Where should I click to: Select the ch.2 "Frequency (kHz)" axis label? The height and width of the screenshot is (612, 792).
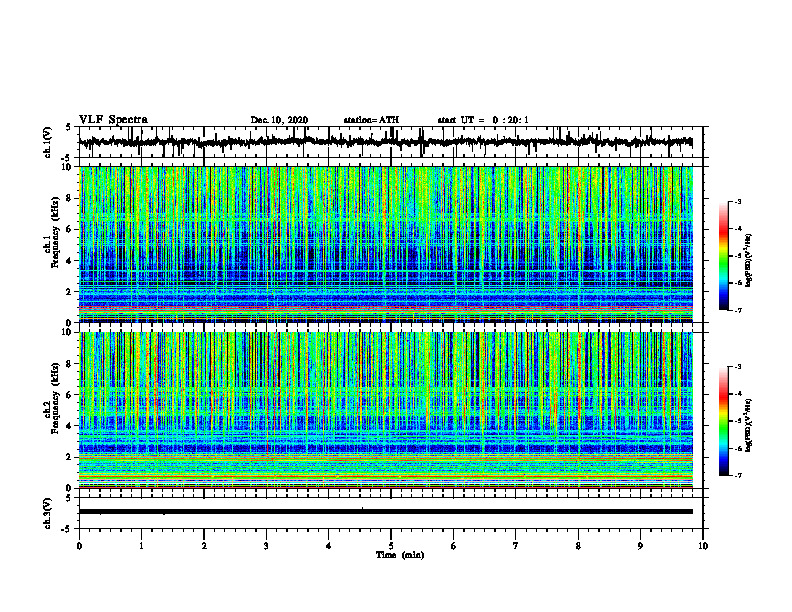point(55,398)
